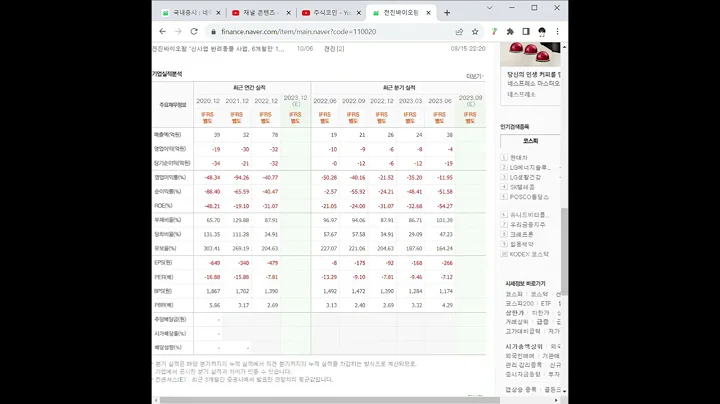Go forward in browser history
This screenshot has width=720, height=404.
point(178,32)
